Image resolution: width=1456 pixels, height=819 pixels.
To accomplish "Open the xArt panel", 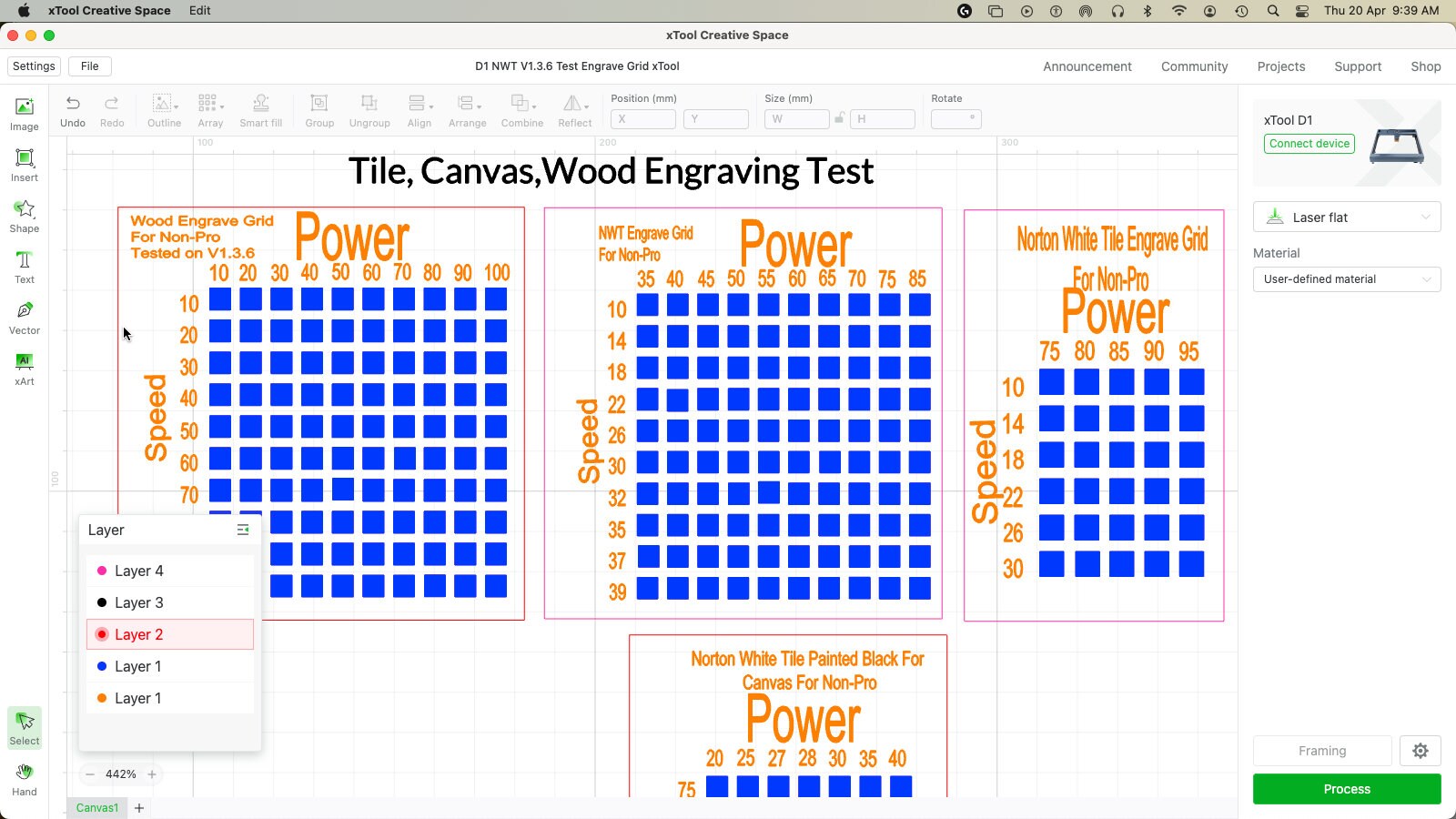I will click(x=24, y=369).
